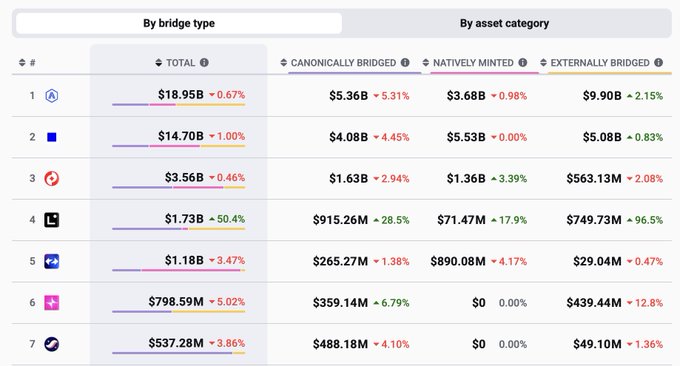Click the red OP Mainnet icon in row 3
This screenshot has width=680, height=366.
(52, 178)
